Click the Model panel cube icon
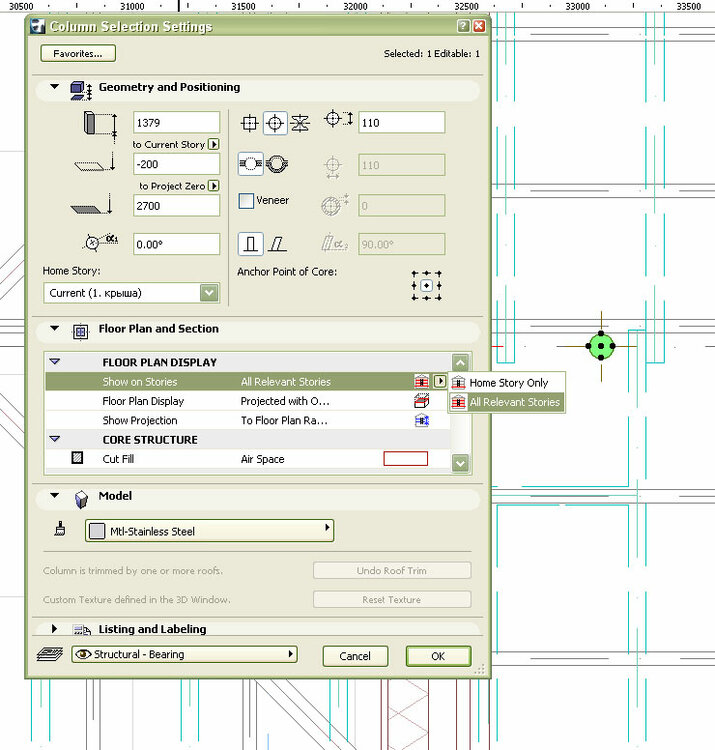The width and height of the screenshot is (715, 750). (82, 499)
